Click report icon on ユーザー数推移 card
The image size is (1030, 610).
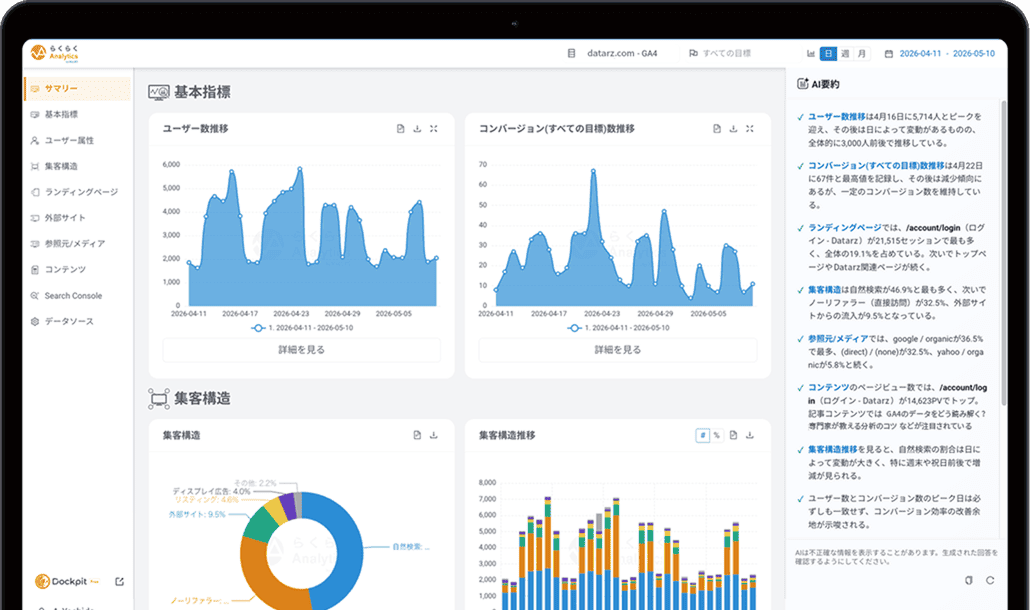click(401, 129)
